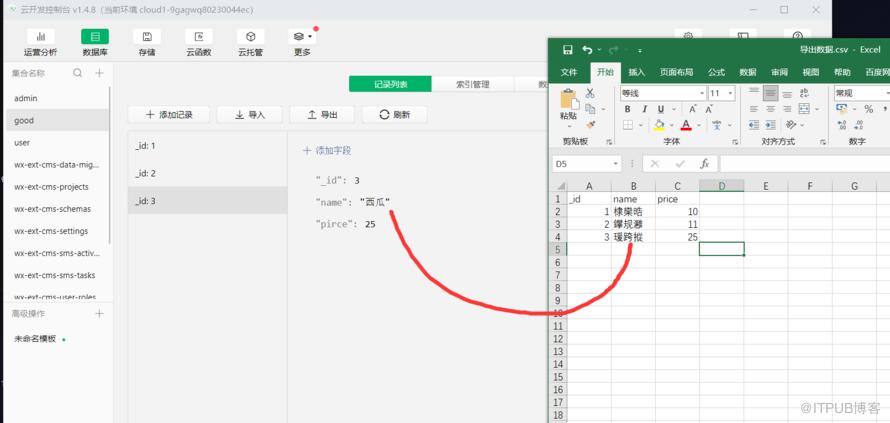This screenshot has height=423, width=890.
Task: Customize Excel quick access toolbar
Action: [x=640, y=51]
